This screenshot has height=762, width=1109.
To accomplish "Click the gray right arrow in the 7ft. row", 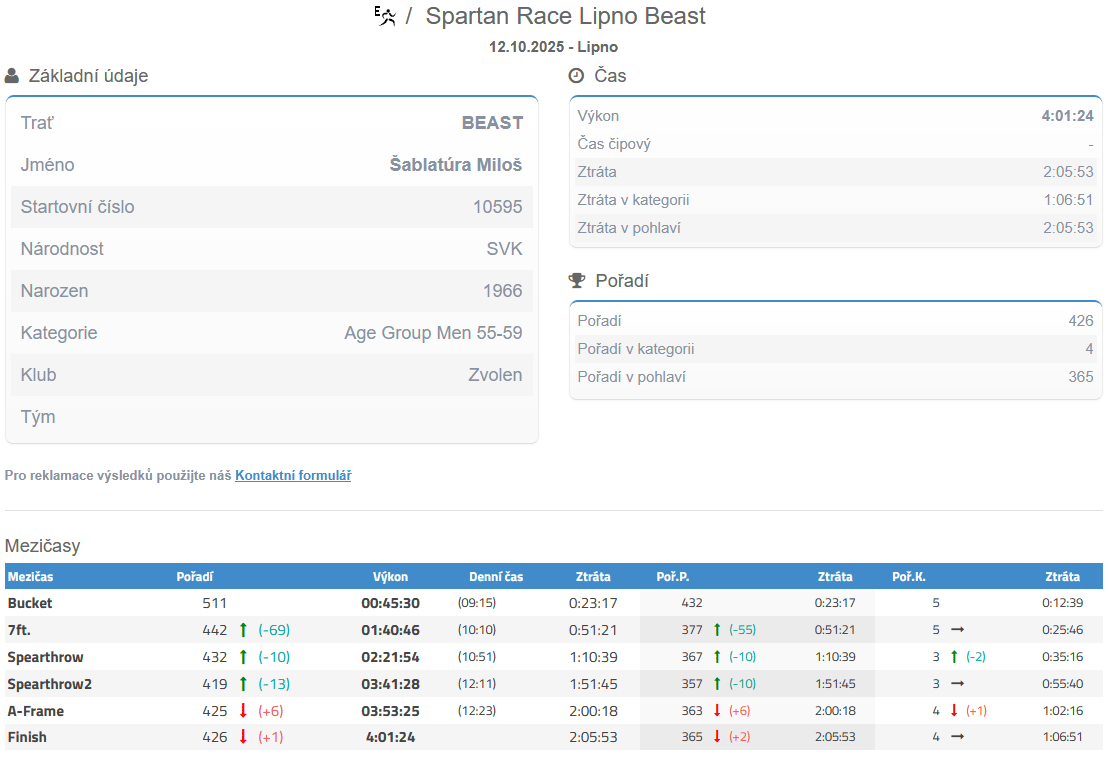I will (x=957, y=630).
